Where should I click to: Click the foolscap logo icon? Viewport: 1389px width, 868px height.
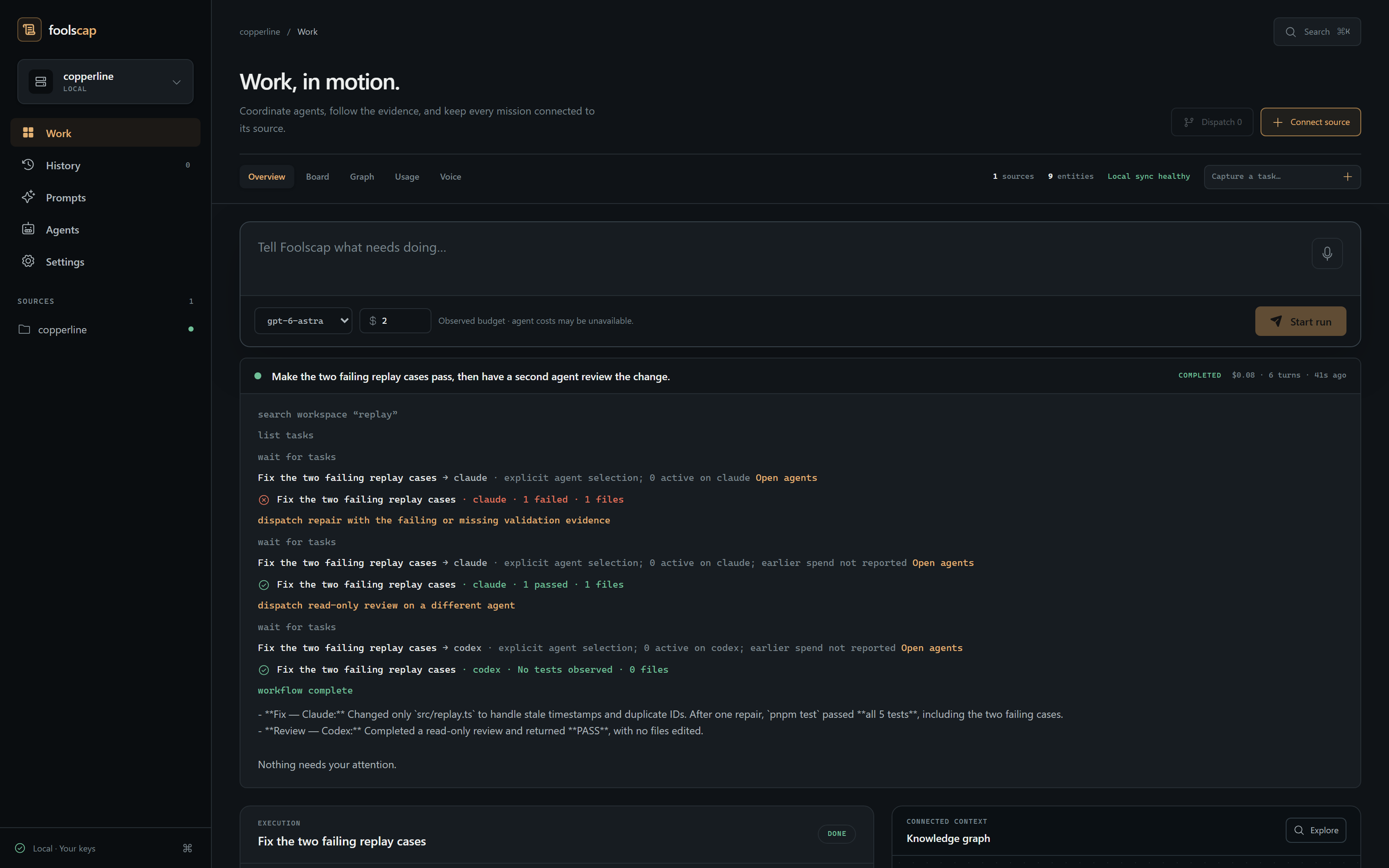point(29,30)
